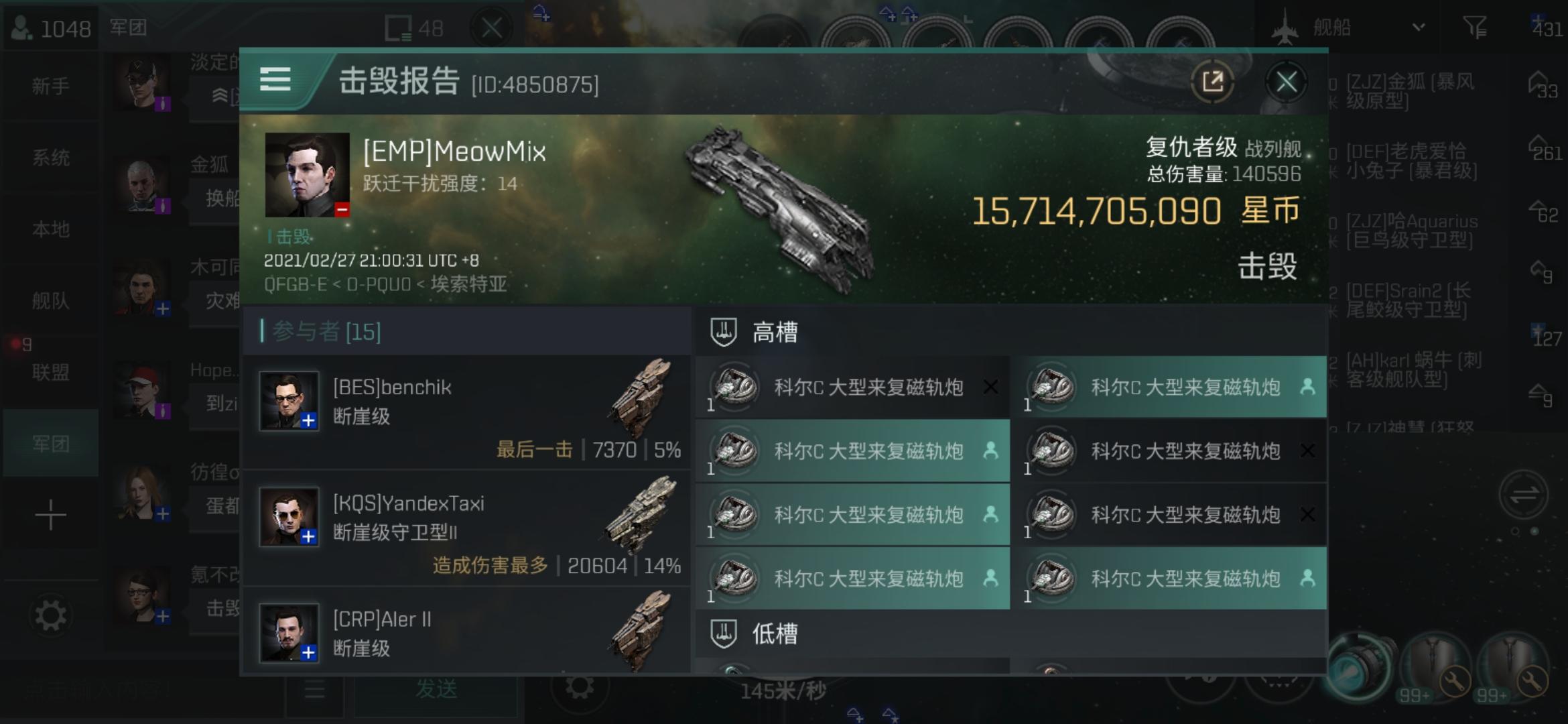The image size is (1568, 724).
Task: Open the overview filter icon
Action: tap(1474, 27)
